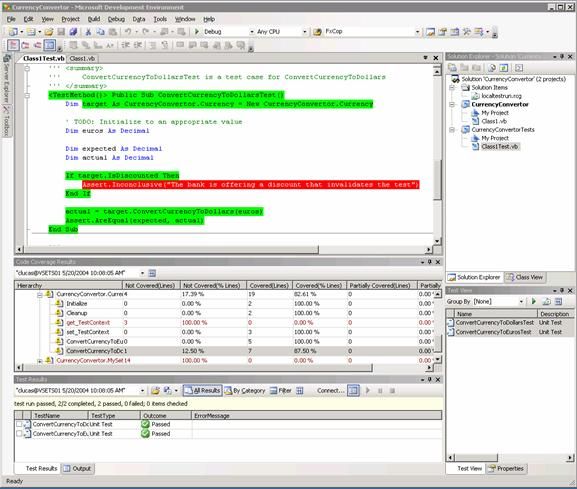Sort by the Hierarchy column header

pyautogui.click(x=68, y=286)
